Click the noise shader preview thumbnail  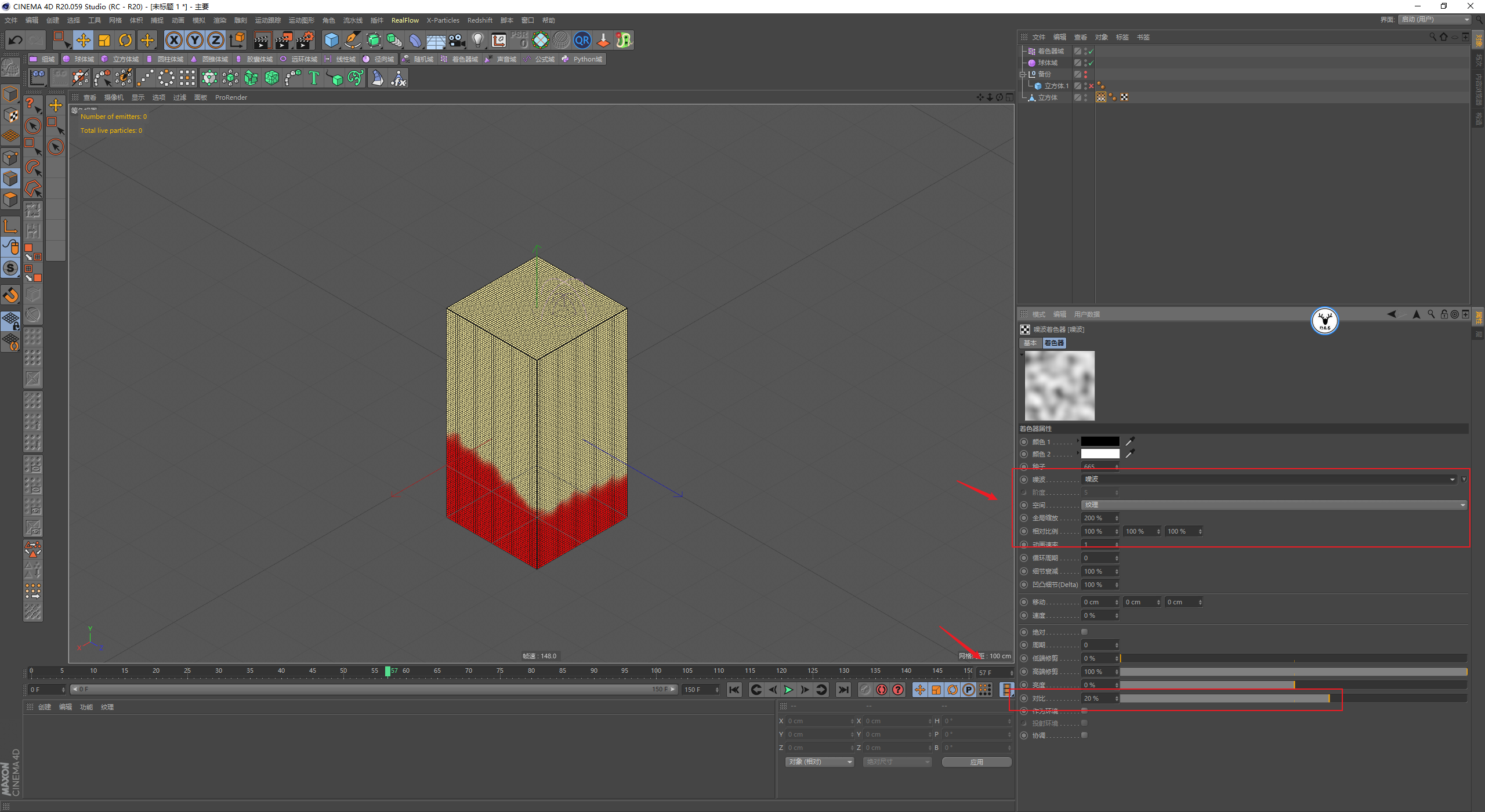click(1059, 386)
